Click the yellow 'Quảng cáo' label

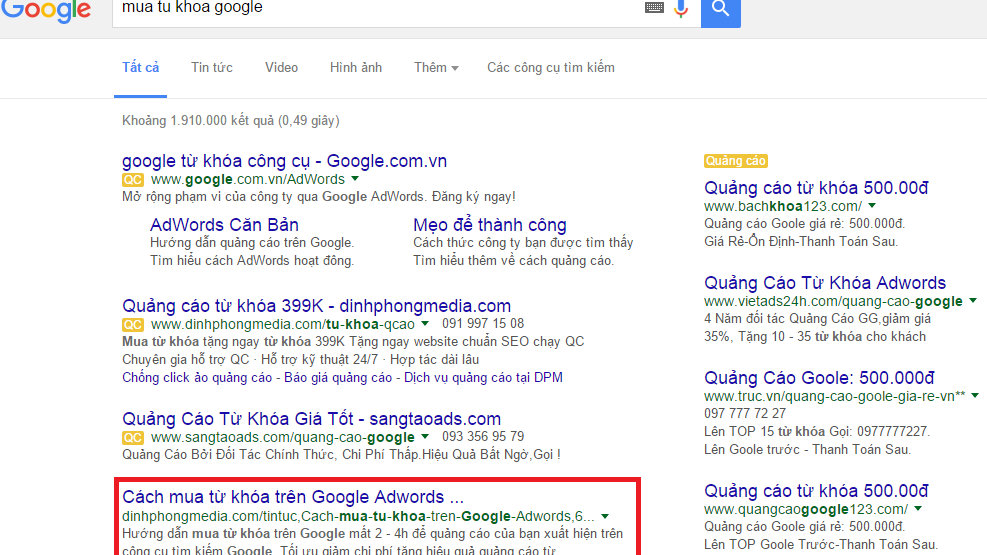pos(735,161)
